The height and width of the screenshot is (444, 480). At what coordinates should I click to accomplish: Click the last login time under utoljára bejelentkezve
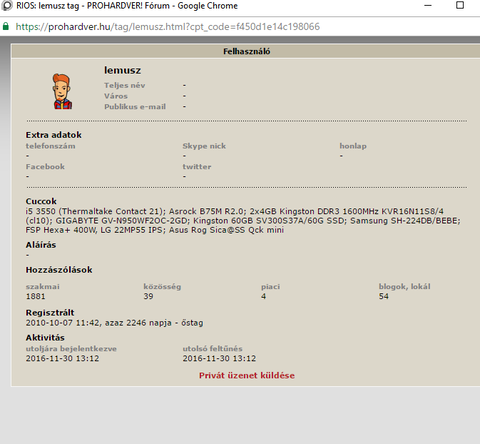tap(63, 359)
